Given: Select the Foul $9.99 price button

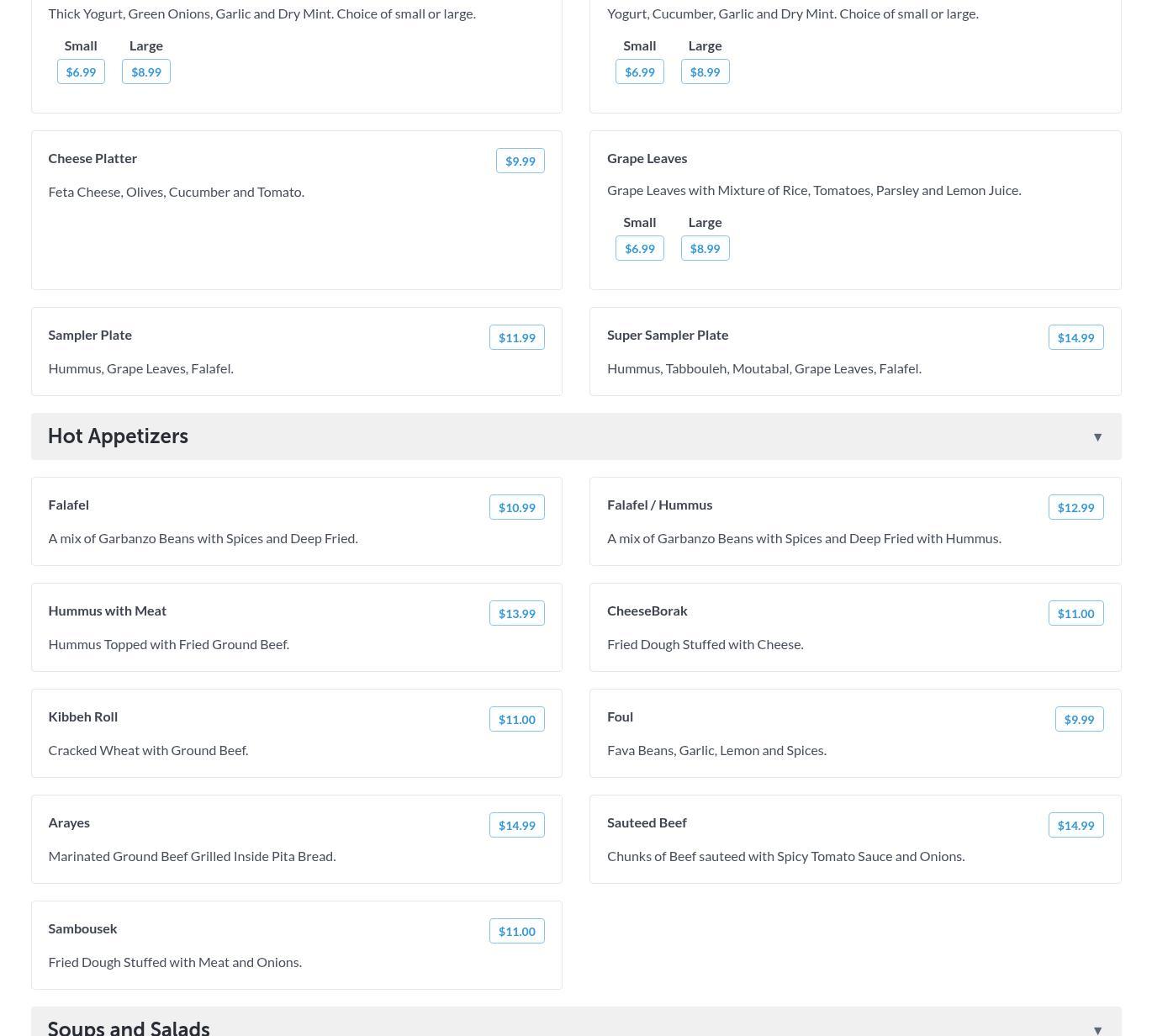Looking at the screenshot, I should coord(1079,719).
